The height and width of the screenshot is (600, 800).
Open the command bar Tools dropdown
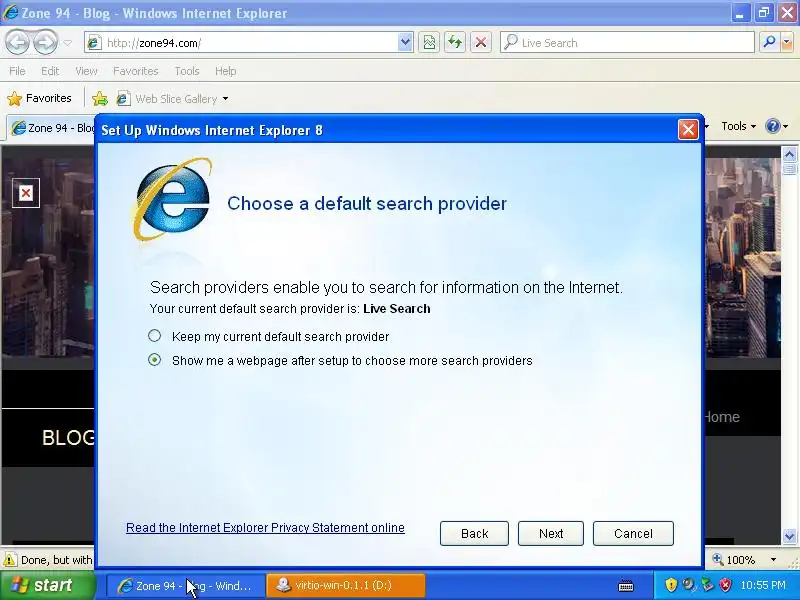pyautogui.click(x=738, y=126)
